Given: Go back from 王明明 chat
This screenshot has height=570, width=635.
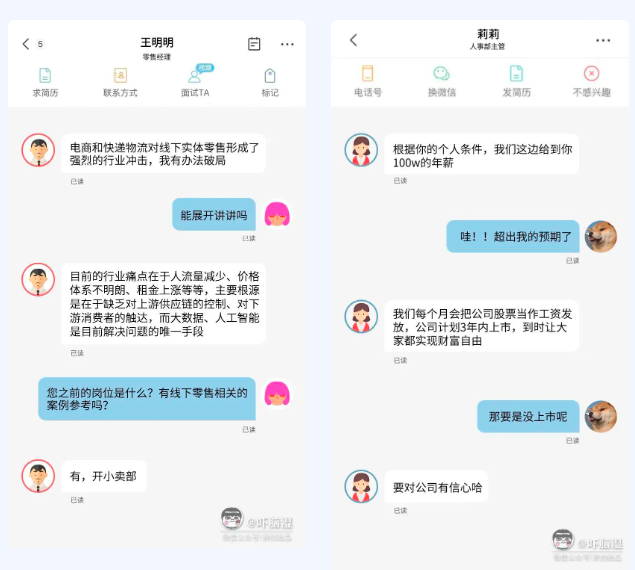Looking at the screenshot, I should click(x=26, y=44).
